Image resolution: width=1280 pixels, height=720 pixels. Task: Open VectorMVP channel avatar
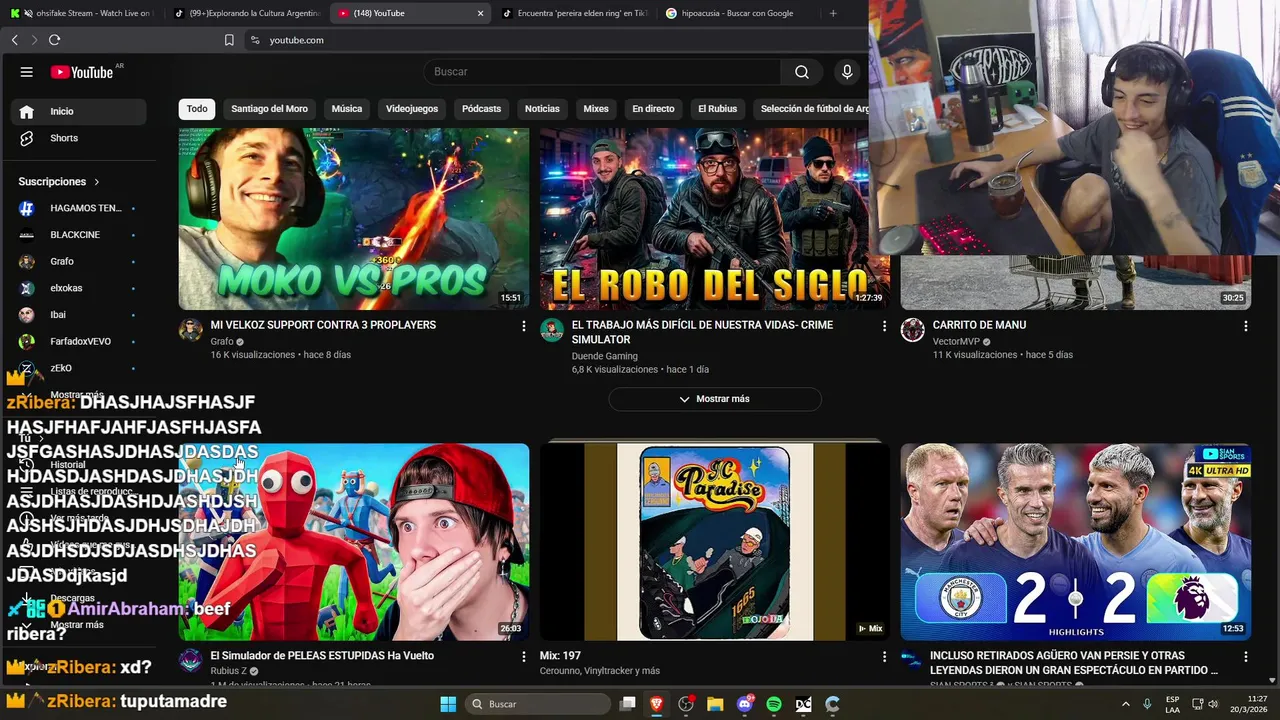(x=912, y=330)
